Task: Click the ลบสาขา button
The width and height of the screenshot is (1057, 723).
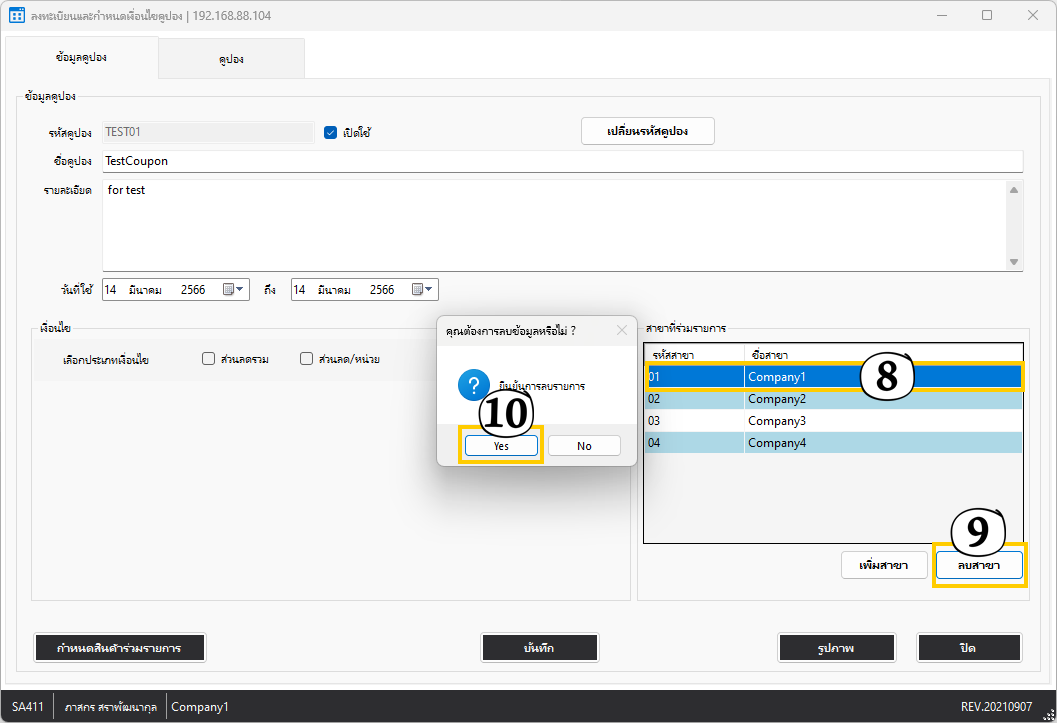Action: (979, 566)
